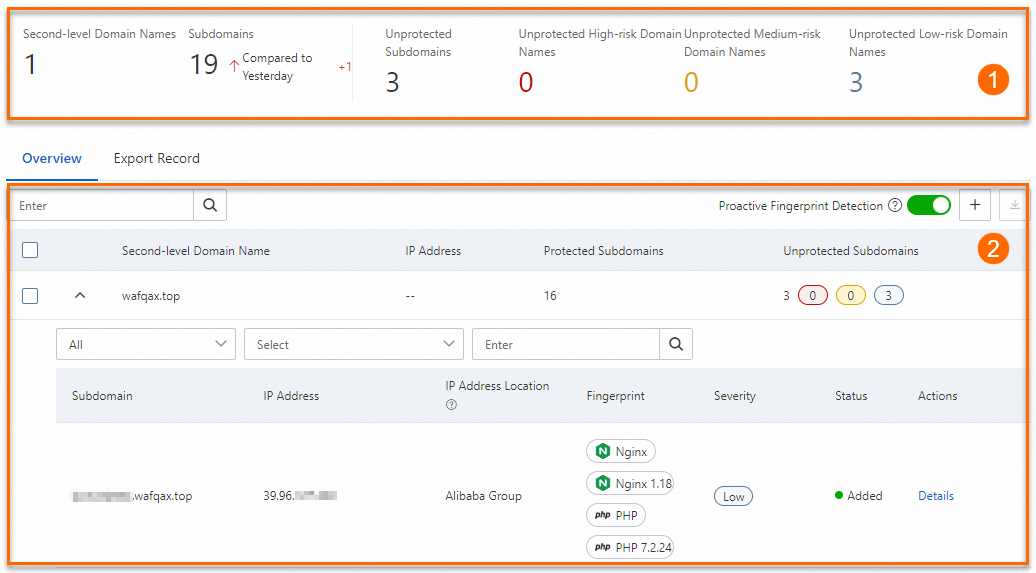1036x573 pixels.
Task: Click the plus add domain icon
Action: coord(975,205)
